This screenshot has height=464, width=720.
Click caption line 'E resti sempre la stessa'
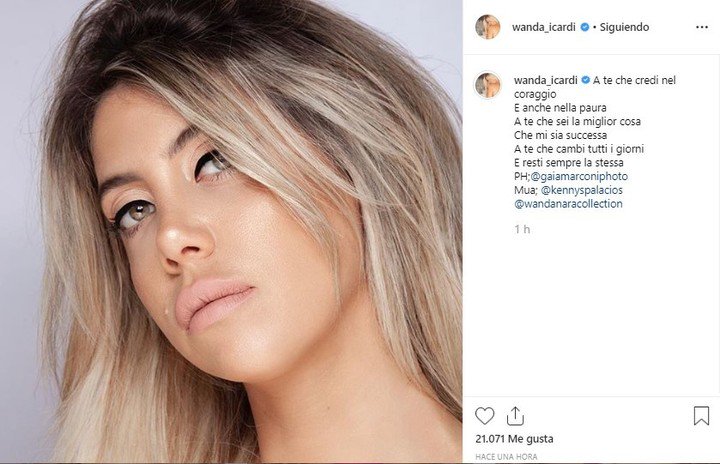568,163
